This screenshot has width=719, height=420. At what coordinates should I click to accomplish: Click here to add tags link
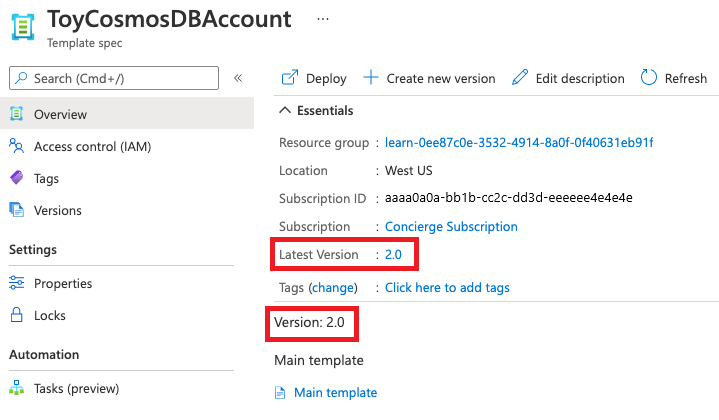point(447,288)
